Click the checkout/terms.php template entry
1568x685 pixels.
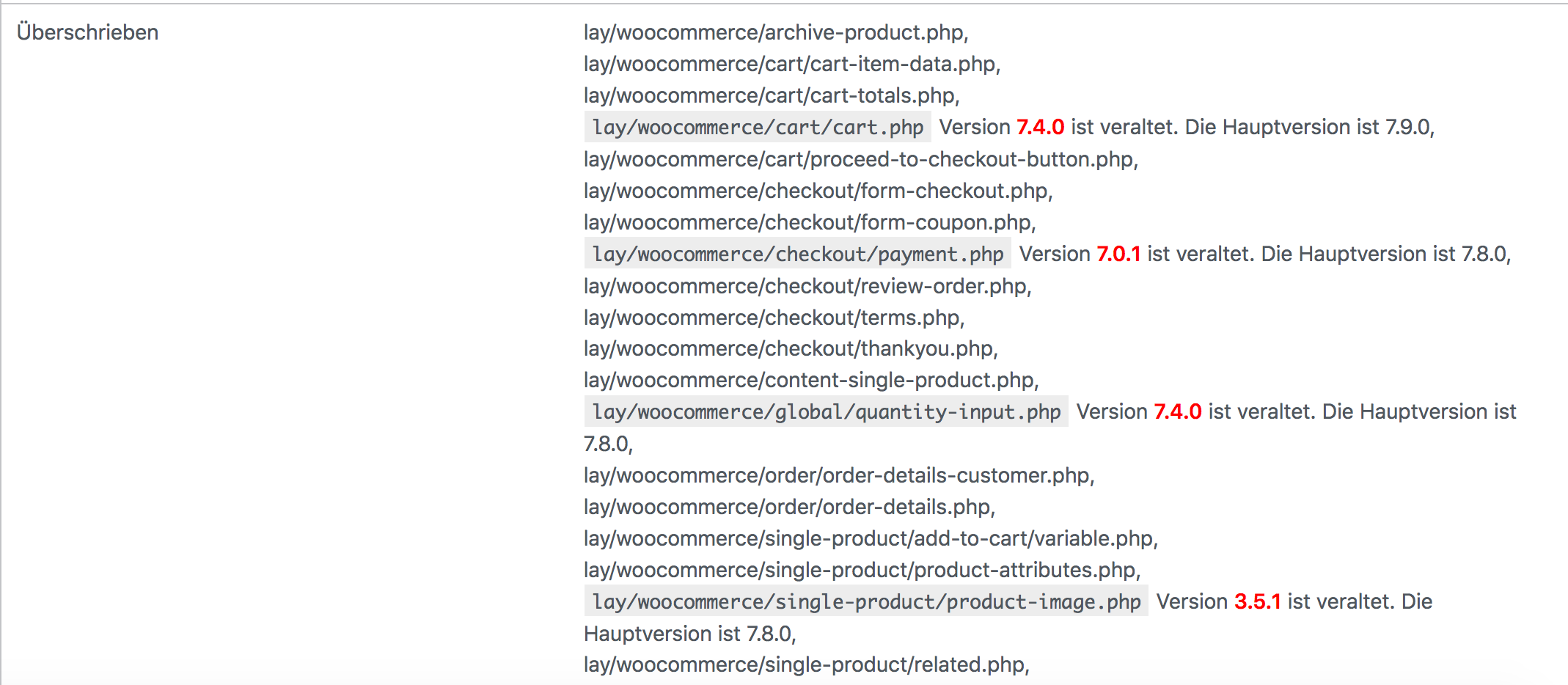click(773, 318)
